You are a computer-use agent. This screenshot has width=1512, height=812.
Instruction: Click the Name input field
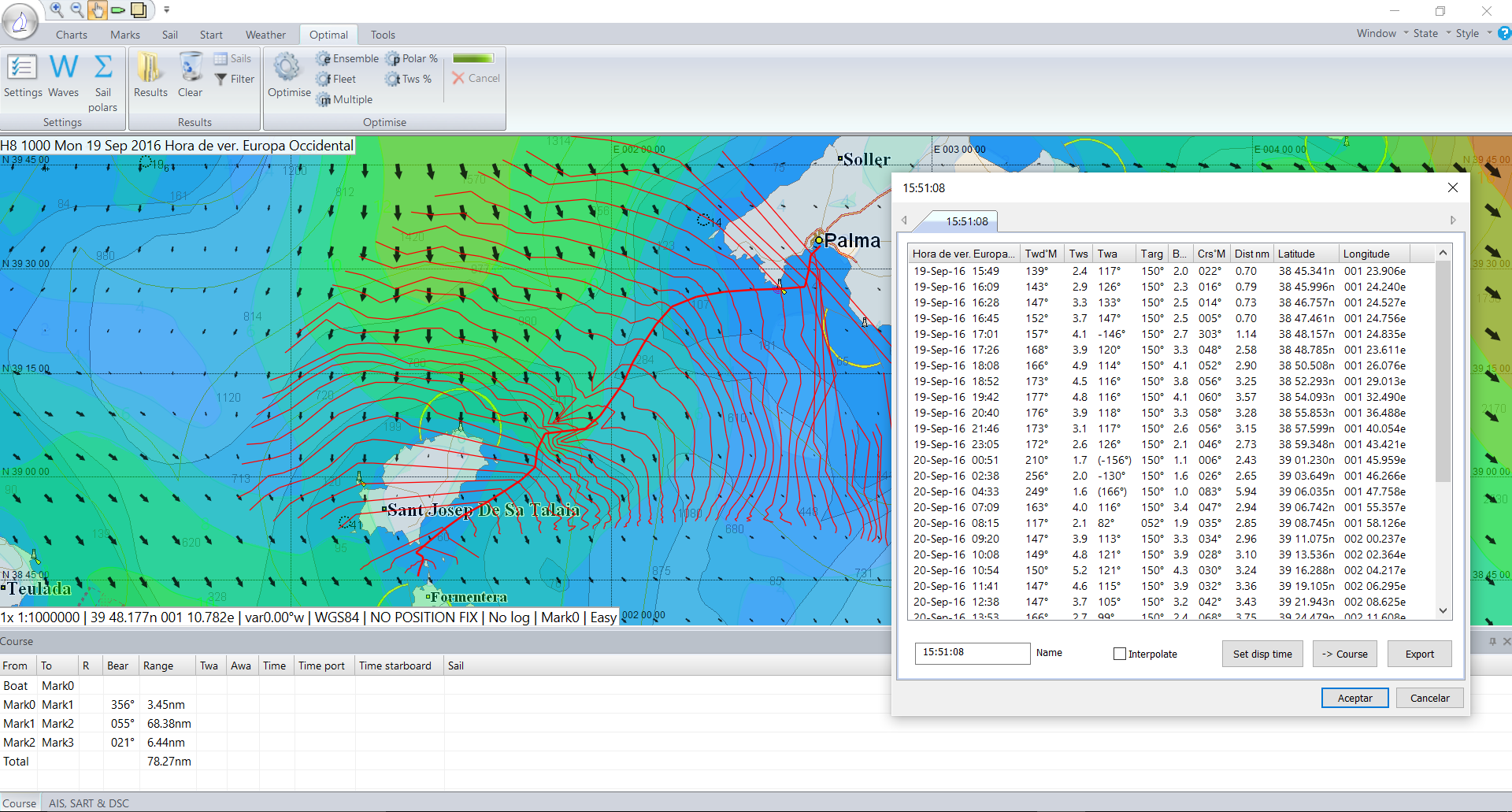[972, 653]
